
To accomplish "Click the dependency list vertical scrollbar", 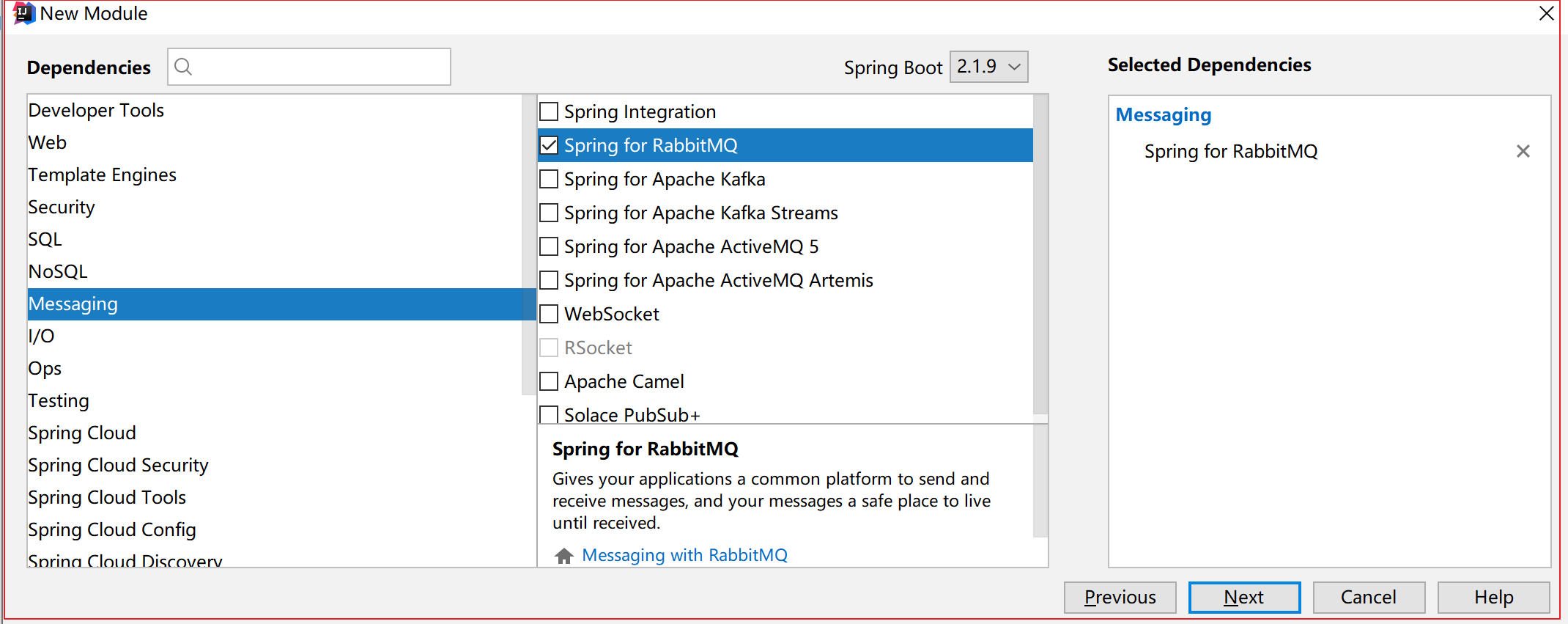I will (1040, 254).
